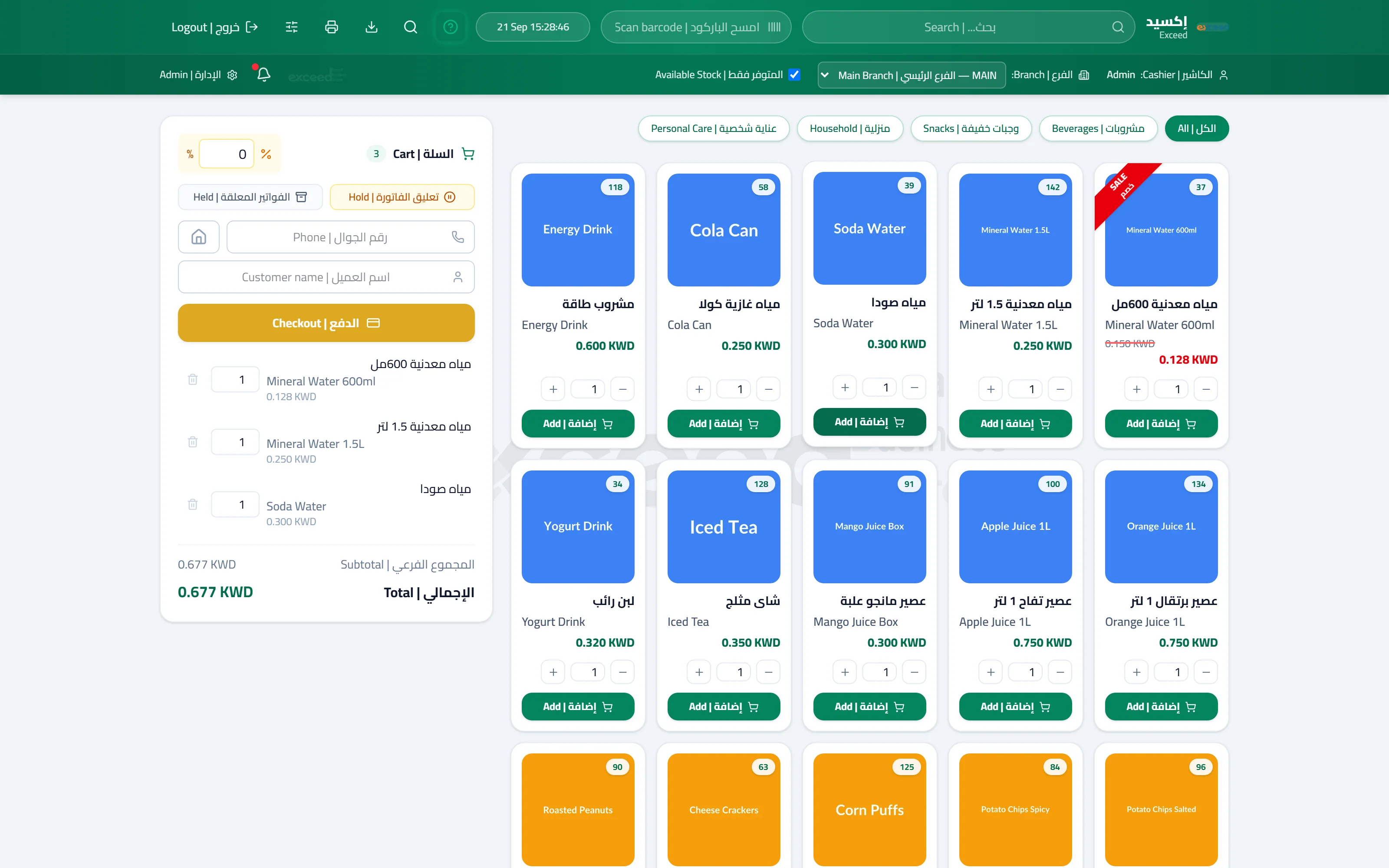Open the sliders settings icon in header
Image resolution: width=1389 pixels, height=868 pixels.
tap(292, 27)
